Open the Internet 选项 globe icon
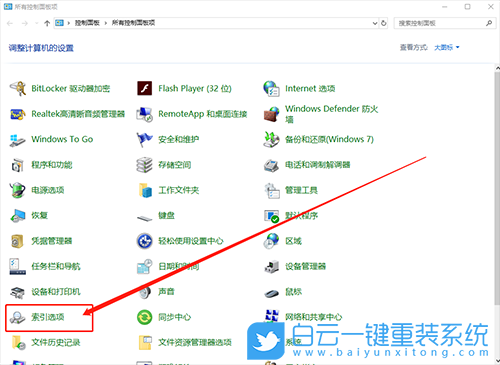The height and width of the screenshot is (365, 500). pos(271,89)
